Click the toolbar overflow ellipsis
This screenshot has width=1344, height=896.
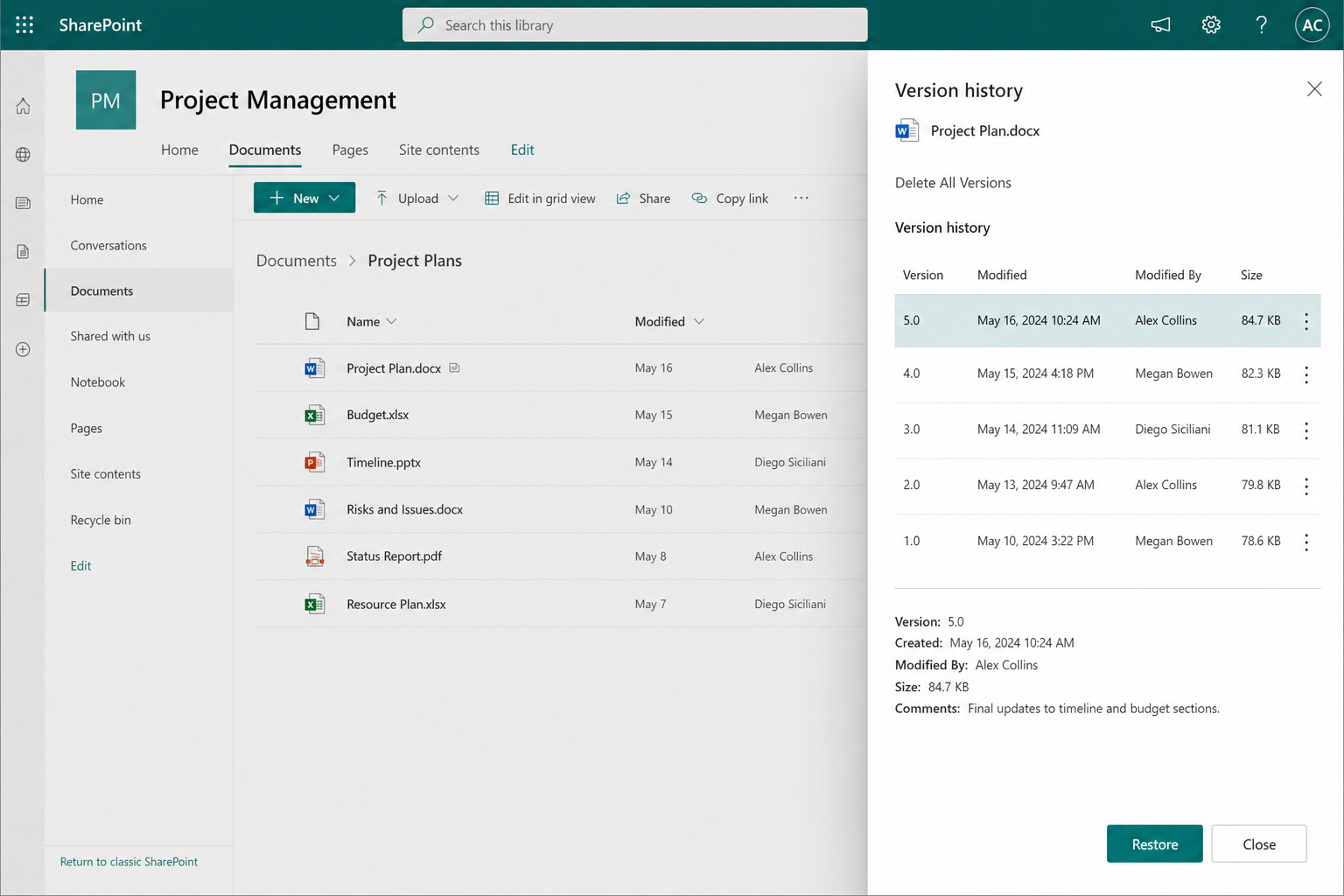point(801,198)
